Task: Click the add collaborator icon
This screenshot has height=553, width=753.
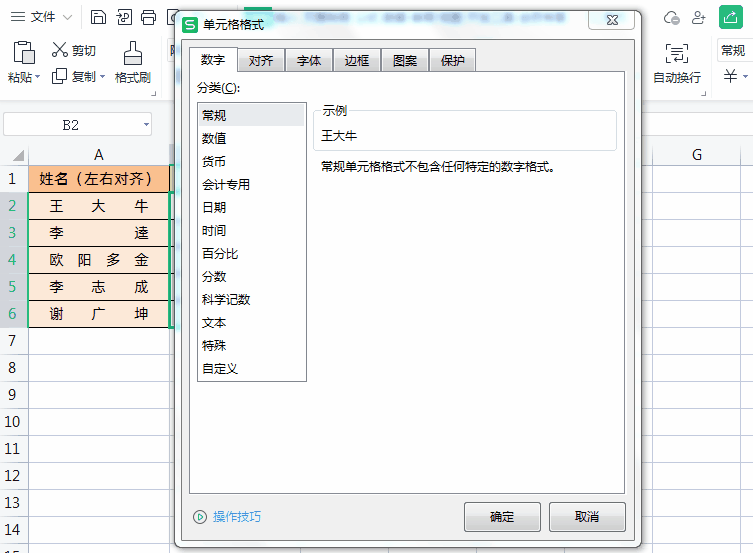Action: pyautogui.click(x=698, y=18)
